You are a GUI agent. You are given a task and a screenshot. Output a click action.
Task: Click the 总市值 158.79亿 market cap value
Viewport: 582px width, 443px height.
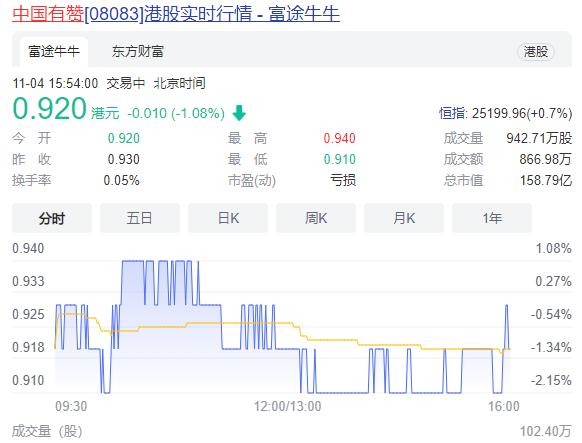point(546,181)
